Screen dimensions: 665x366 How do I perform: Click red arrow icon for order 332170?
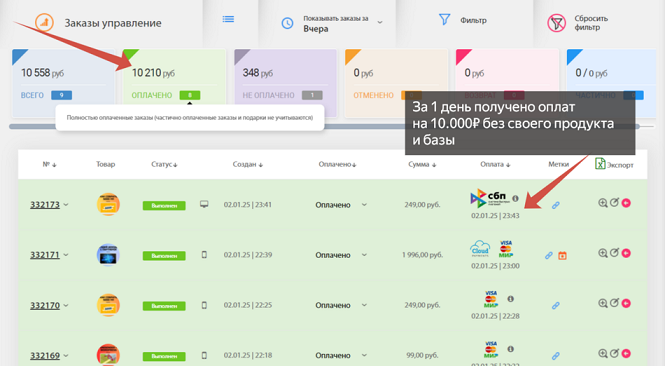point(626,303)
